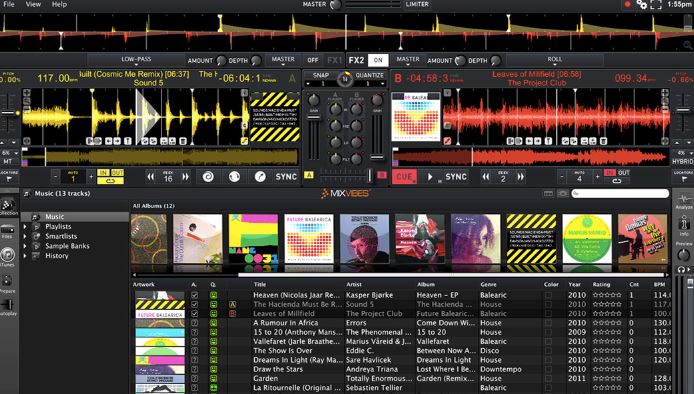Expand the Smartlists tree item
The image size is (694, 394).
(x=25, y=236)
